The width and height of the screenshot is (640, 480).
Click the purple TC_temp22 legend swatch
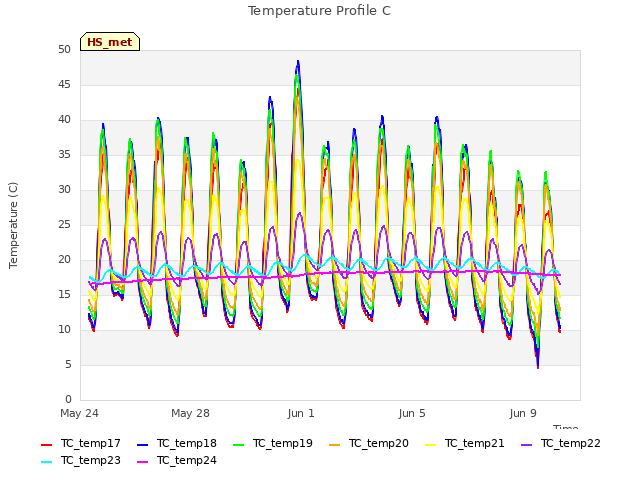coord(527,444)
